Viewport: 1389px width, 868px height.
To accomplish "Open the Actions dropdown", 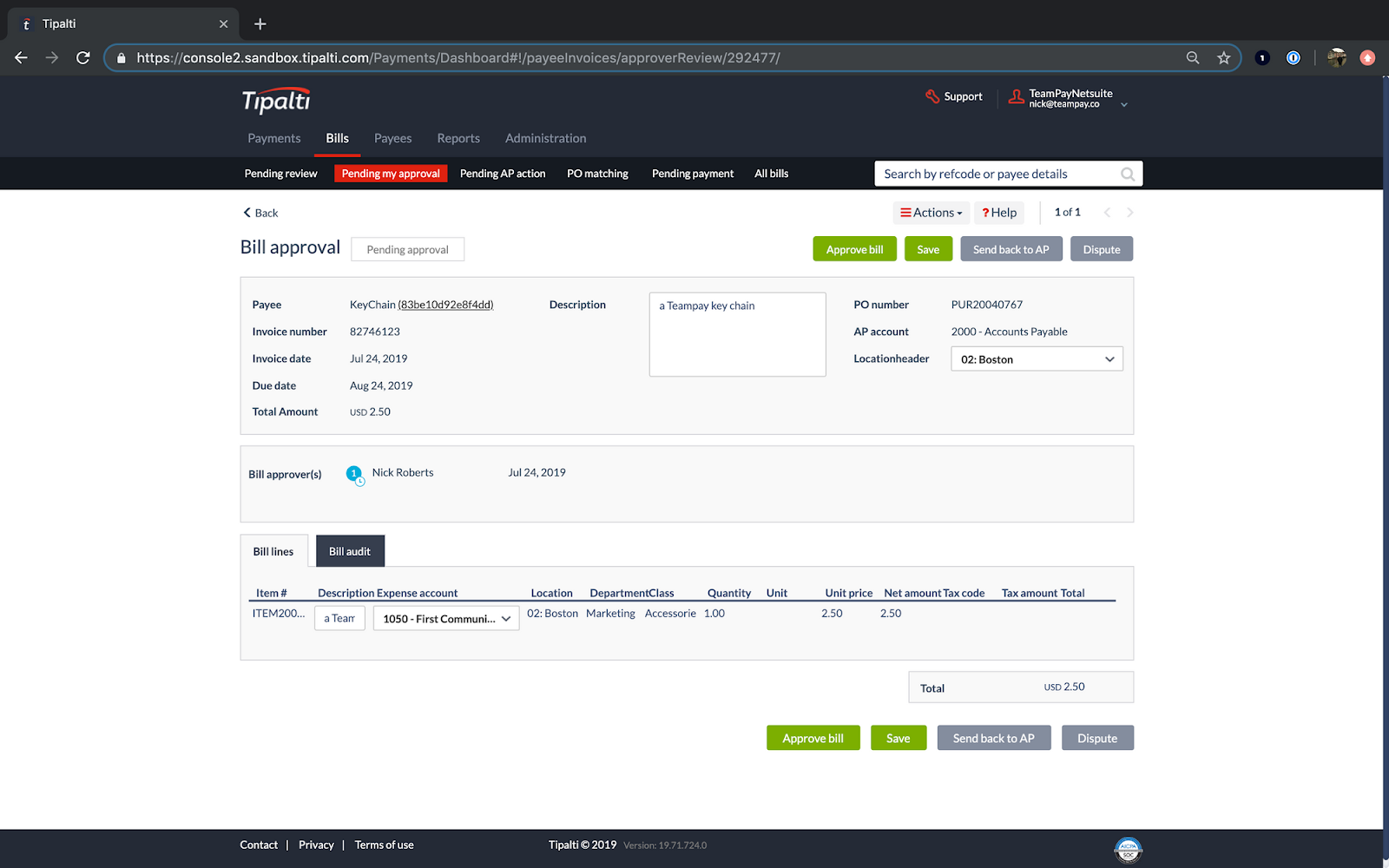I will click(931, 213).
